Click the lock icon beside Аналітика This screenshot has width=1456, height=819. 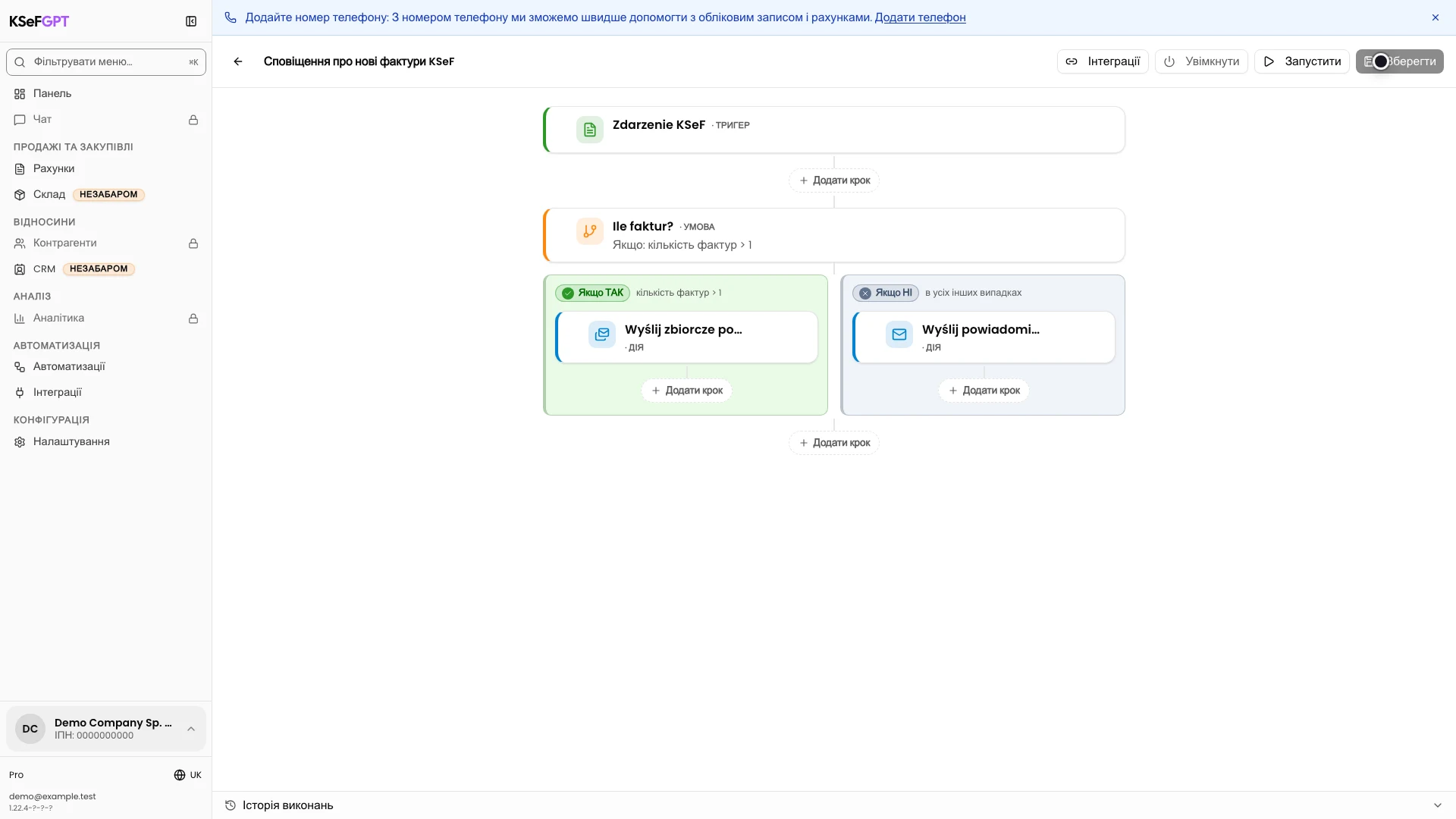[193, 318]
